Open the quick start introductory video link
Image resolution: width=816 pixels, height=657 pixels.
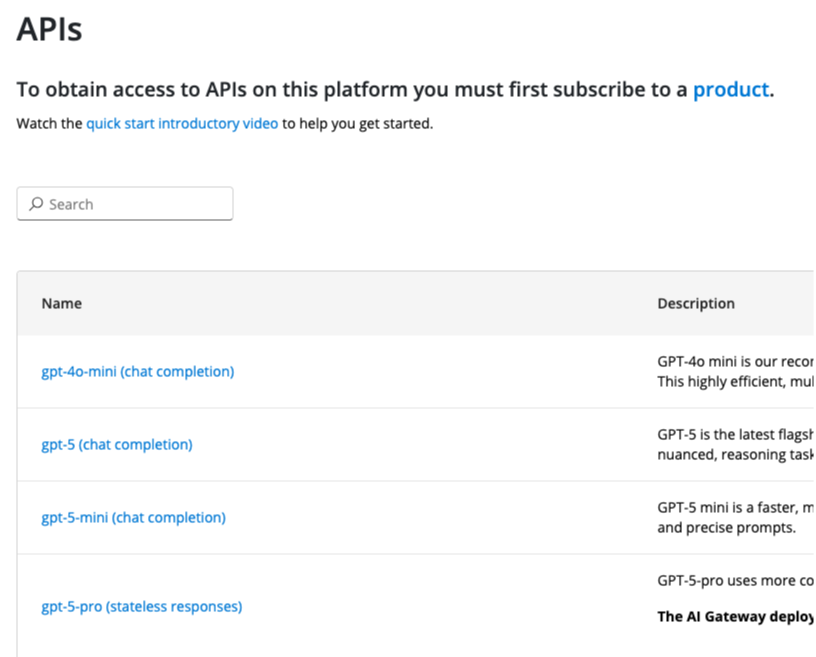coord(182,125)
